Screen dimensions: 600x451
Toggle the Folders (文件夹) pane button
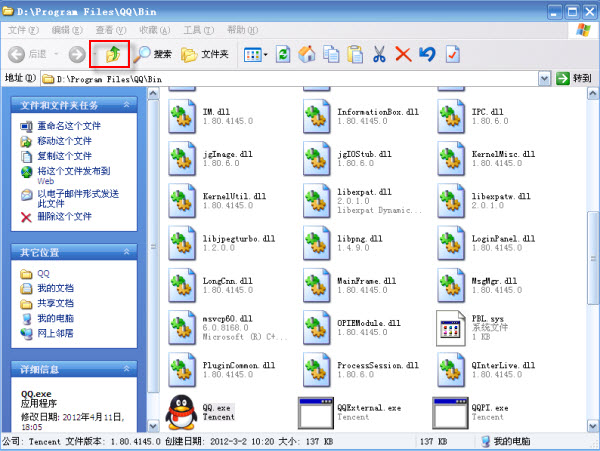click(x=204, y=54)
